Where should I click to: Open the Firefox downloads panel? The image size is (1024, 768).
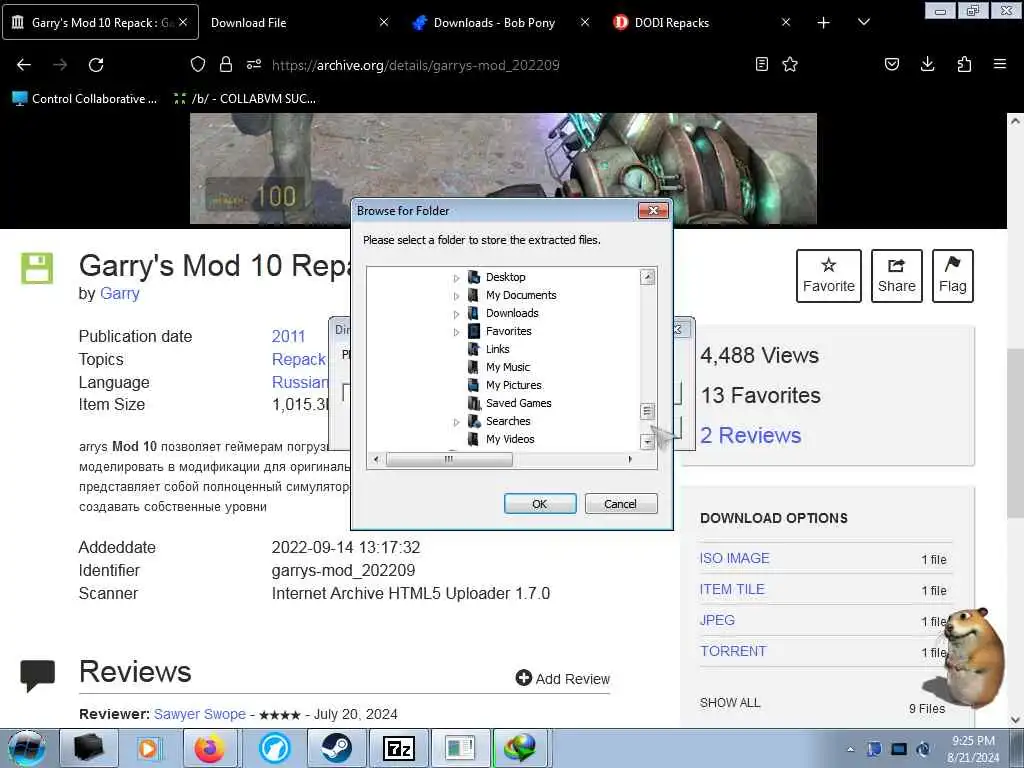click(927, 64)
